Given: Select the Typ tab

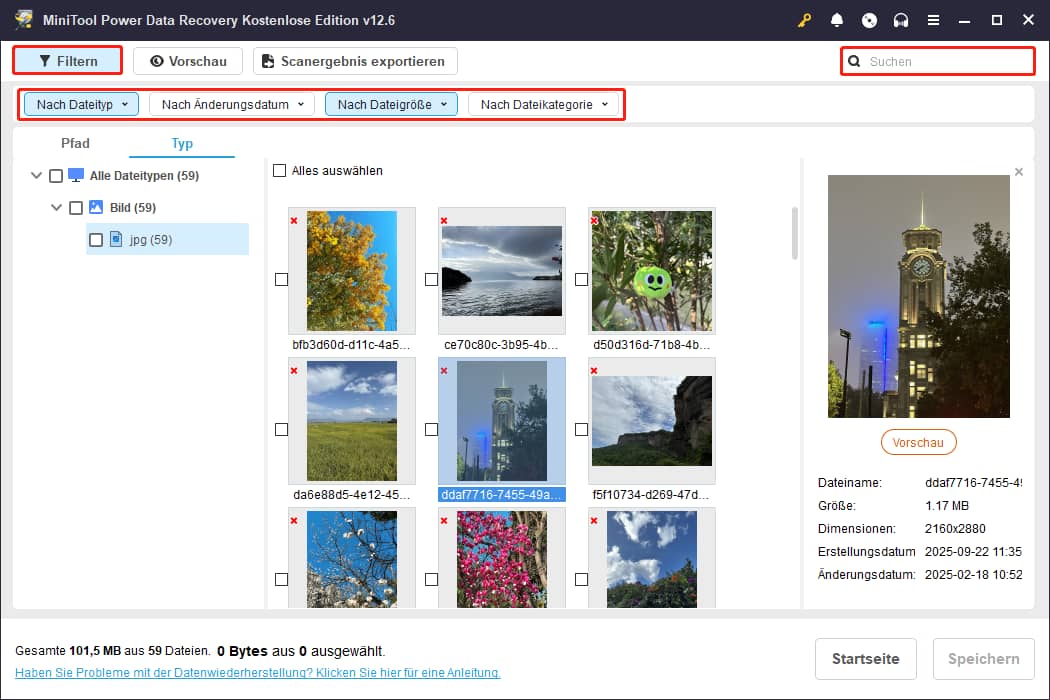Looking at the screenshot, I should pos(181,143).
